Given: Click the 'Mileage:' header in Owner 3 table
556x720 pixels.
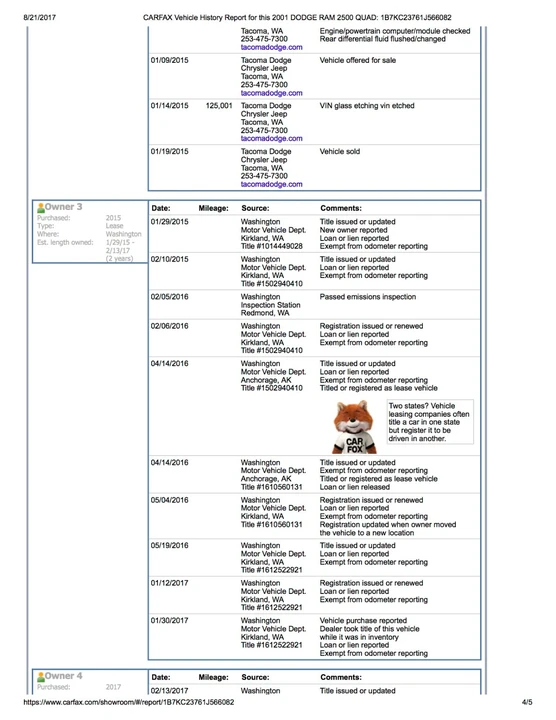Looking at the screenshot, I should pyautogui.click(x=213, y=208).
